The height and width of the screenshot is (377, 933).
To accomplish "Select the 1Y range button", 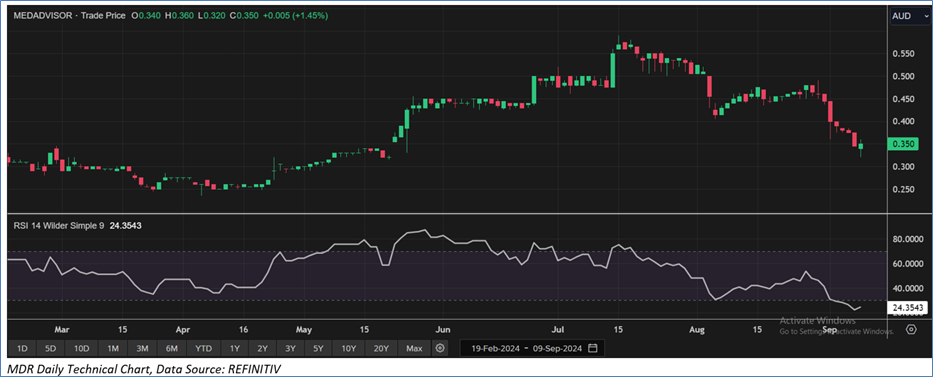I will click(x=235, y=348).
